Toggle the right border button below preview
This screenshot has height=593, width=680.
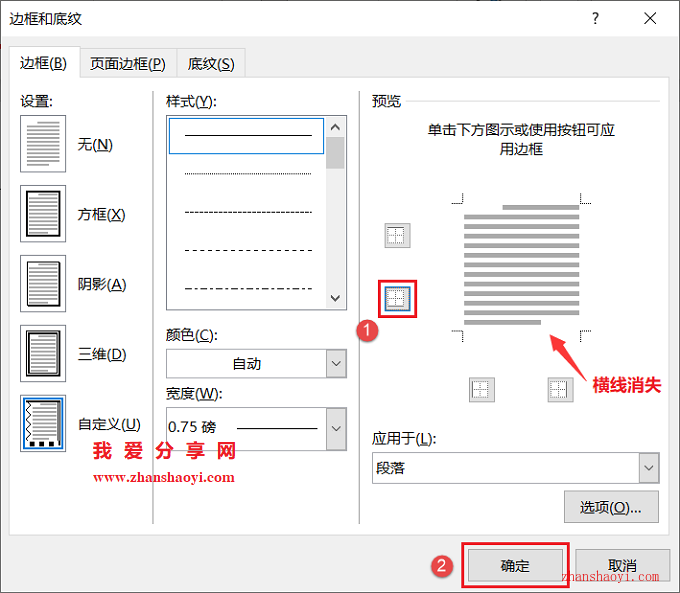coord(560,390)
